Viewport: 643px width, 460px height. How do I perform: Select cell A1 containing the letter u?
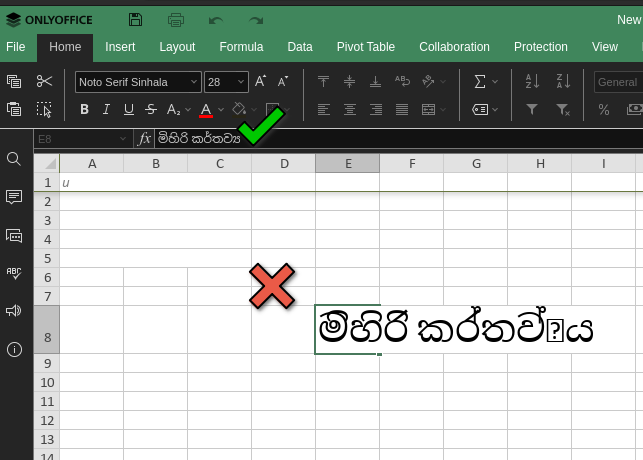(91, 182)
